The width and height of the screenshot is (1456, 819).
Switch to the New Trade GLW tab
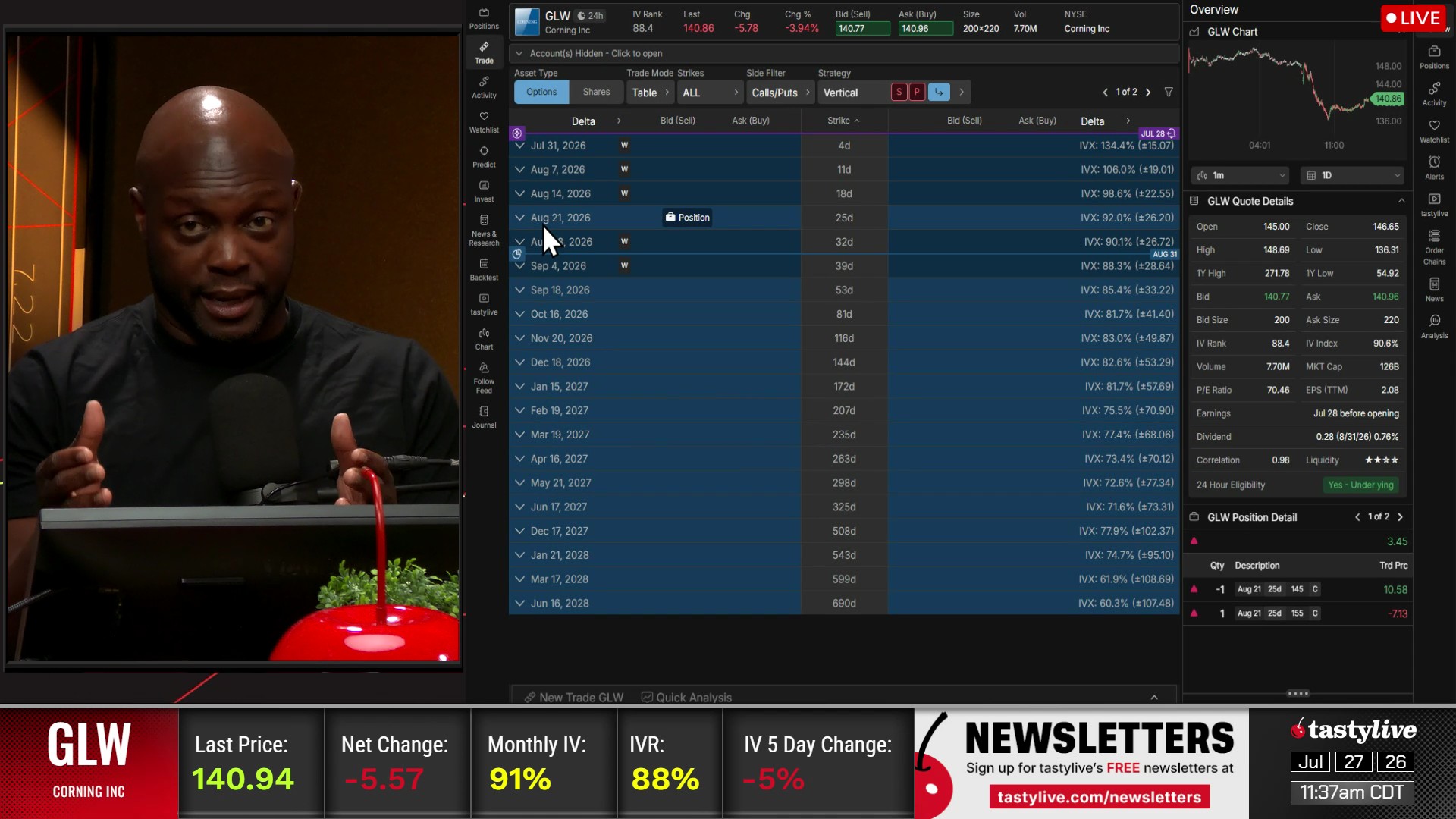tap(574, 698)
